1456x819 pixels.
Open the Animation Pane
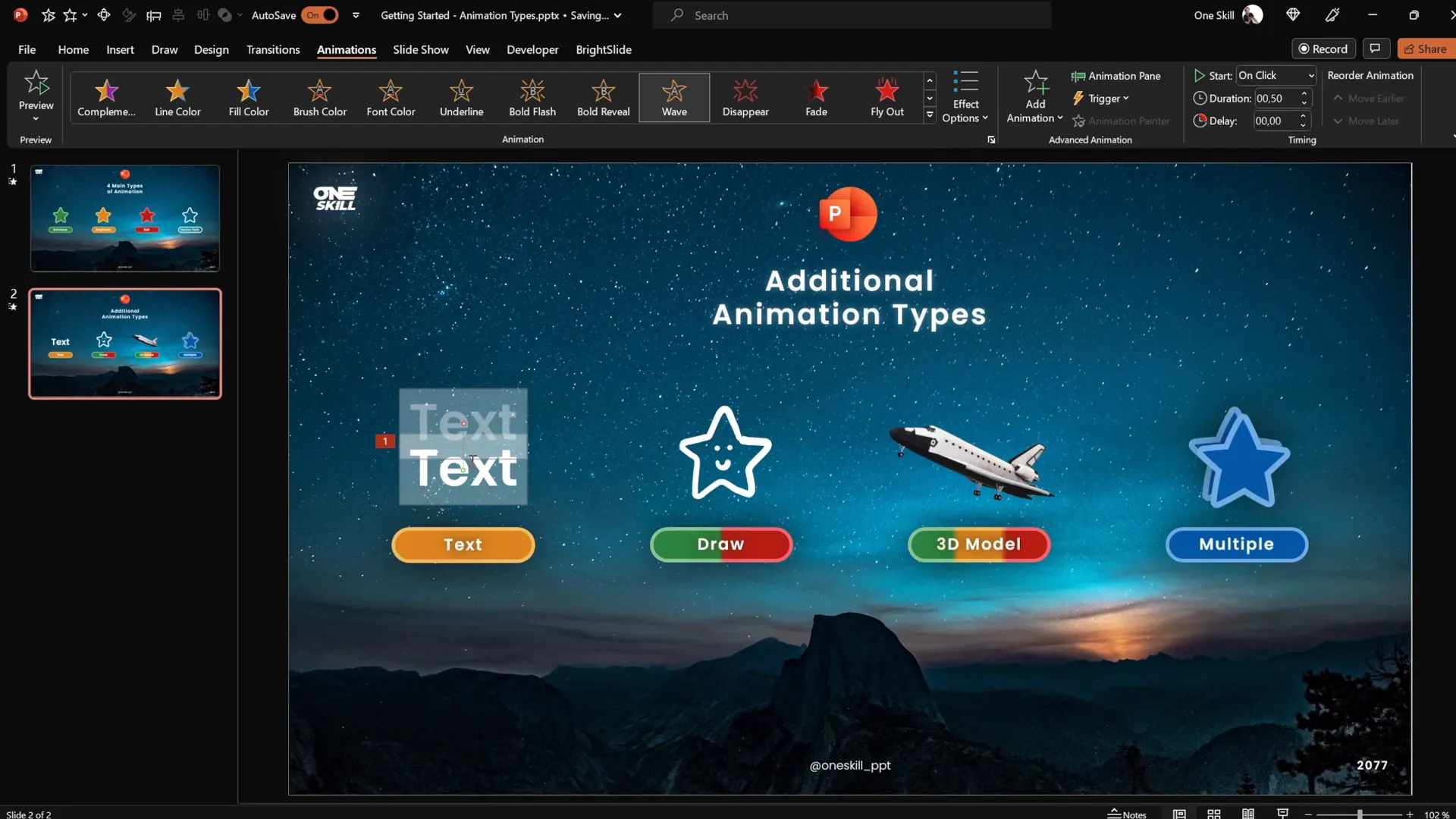pyautogui.click(x=1116, y=76)
